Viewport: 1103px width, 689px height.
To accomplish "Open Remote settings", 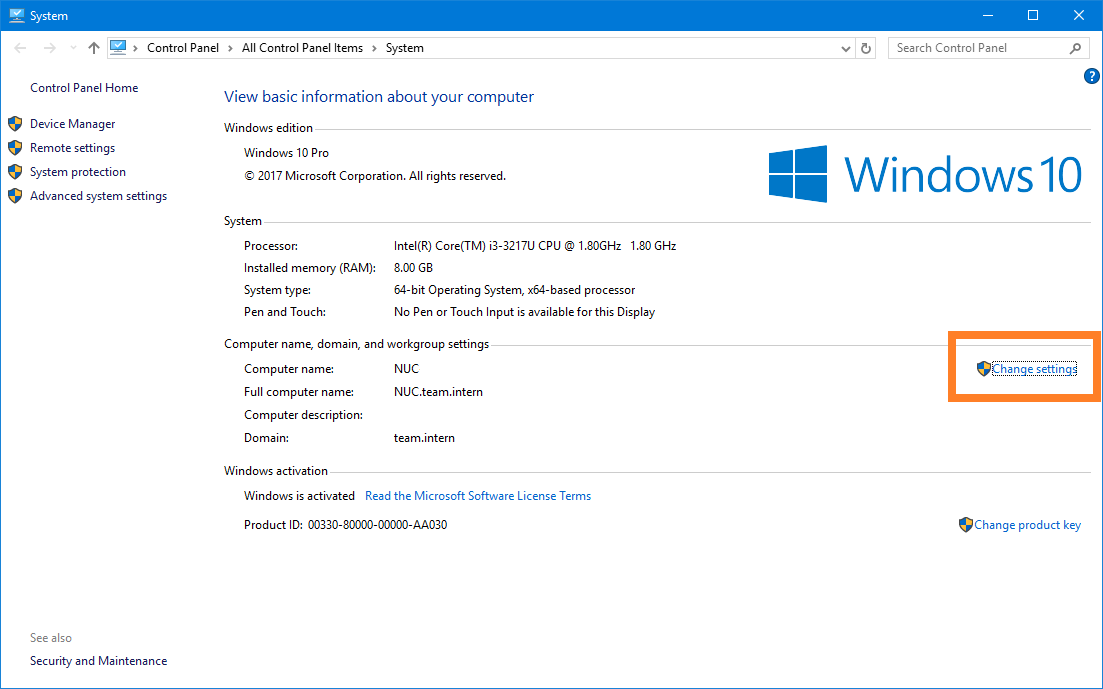I will (72, 148).
